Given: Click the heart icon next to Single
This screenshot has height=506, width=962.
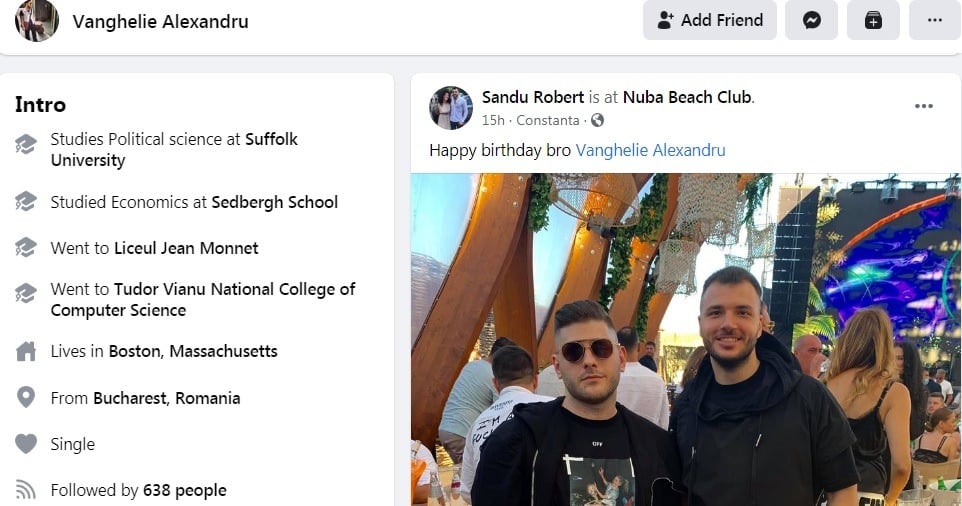Looking at the screenshot, I should (26, 444).
